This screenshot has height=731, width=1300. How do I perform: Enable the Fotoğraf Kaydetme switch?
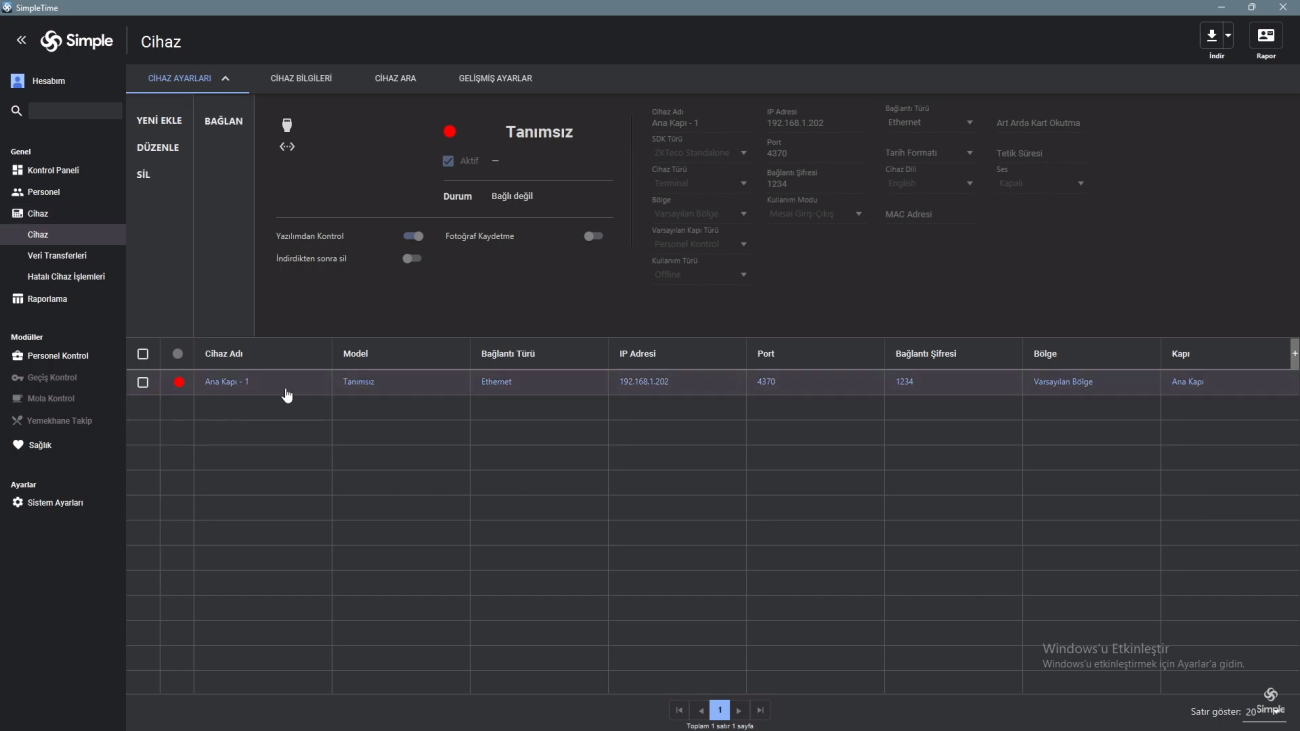593,236
